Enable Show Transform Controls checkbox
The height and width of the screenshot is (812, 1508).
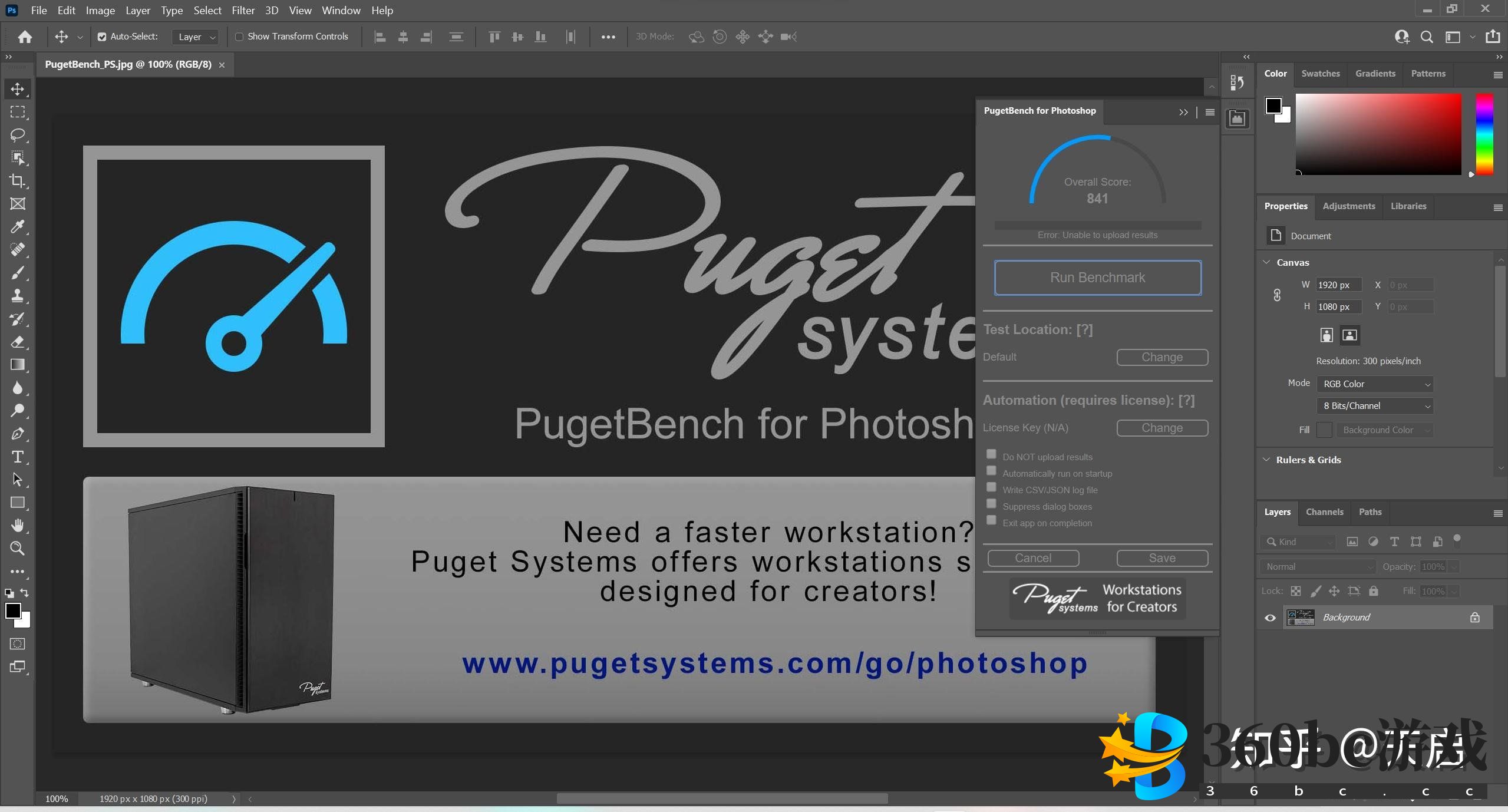pyautogui.click(x=239, y=37)
